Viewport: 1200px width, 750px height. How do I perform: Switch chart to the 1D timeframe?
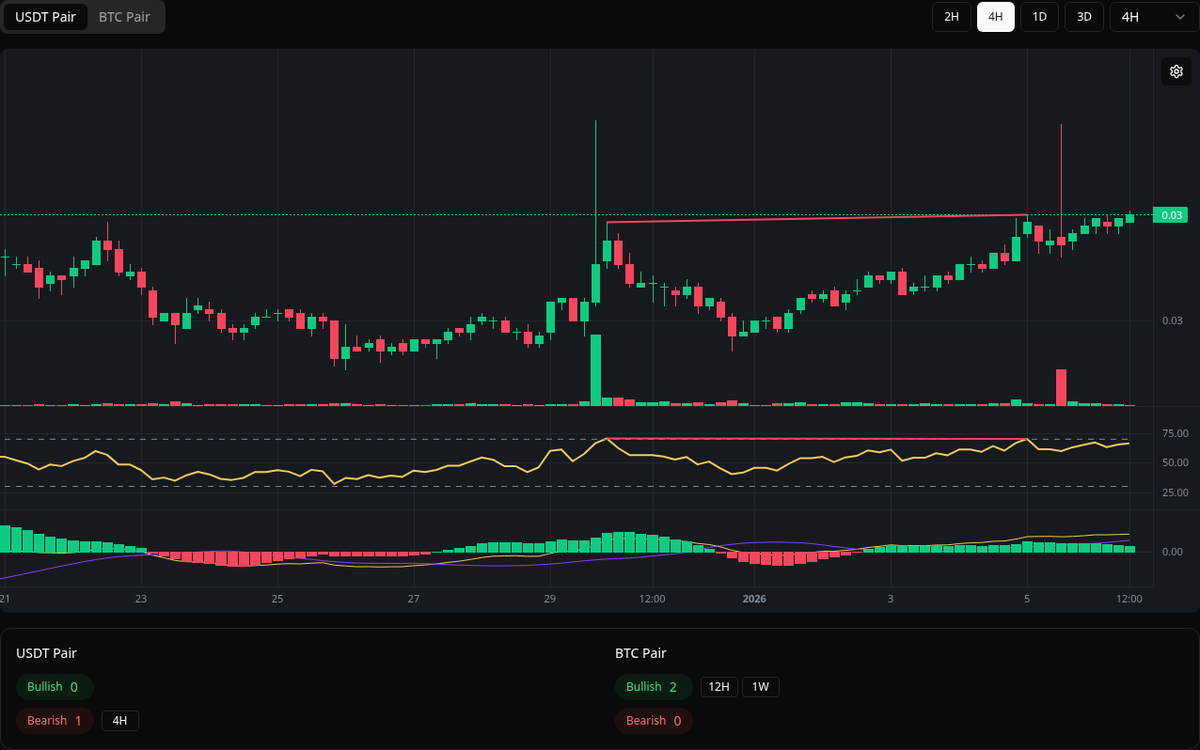coord(1039,17)
